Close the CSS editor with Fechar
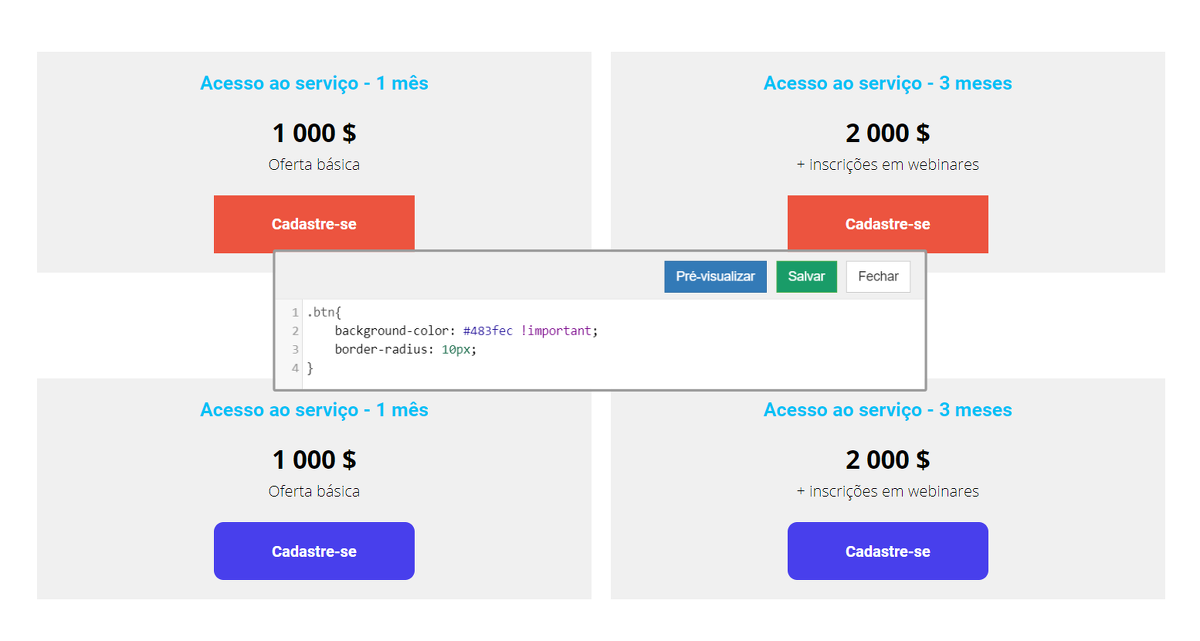 (878, 277)
